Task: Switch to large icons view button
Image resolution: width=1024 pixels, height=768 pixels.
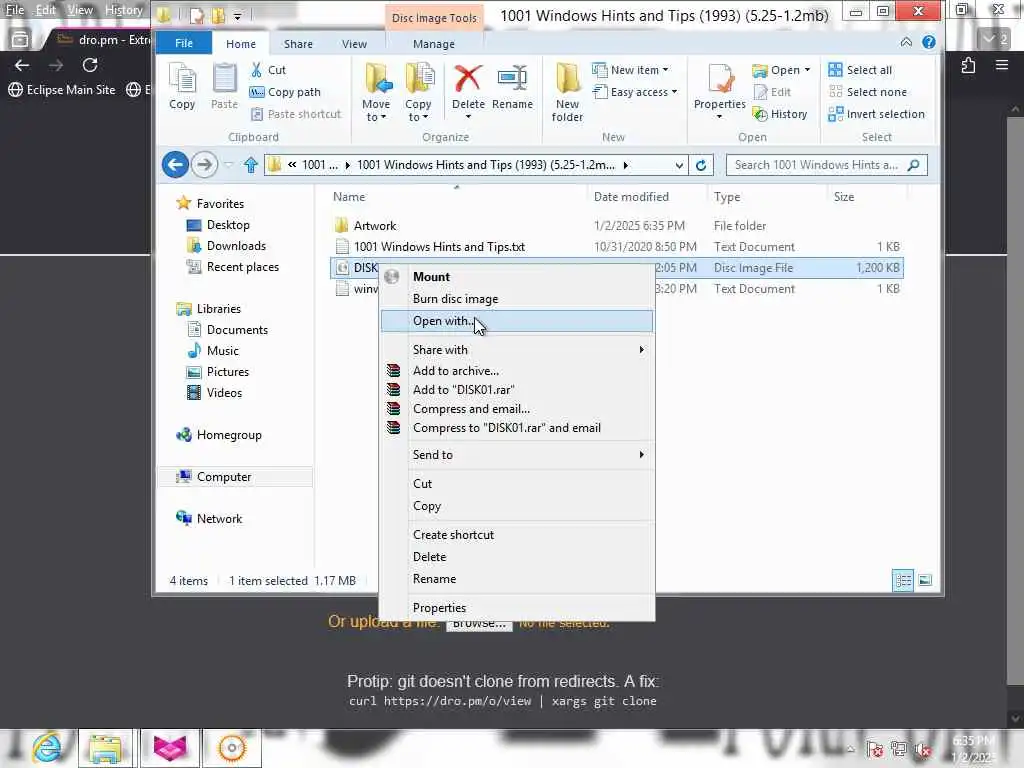Action: point(925,580)
